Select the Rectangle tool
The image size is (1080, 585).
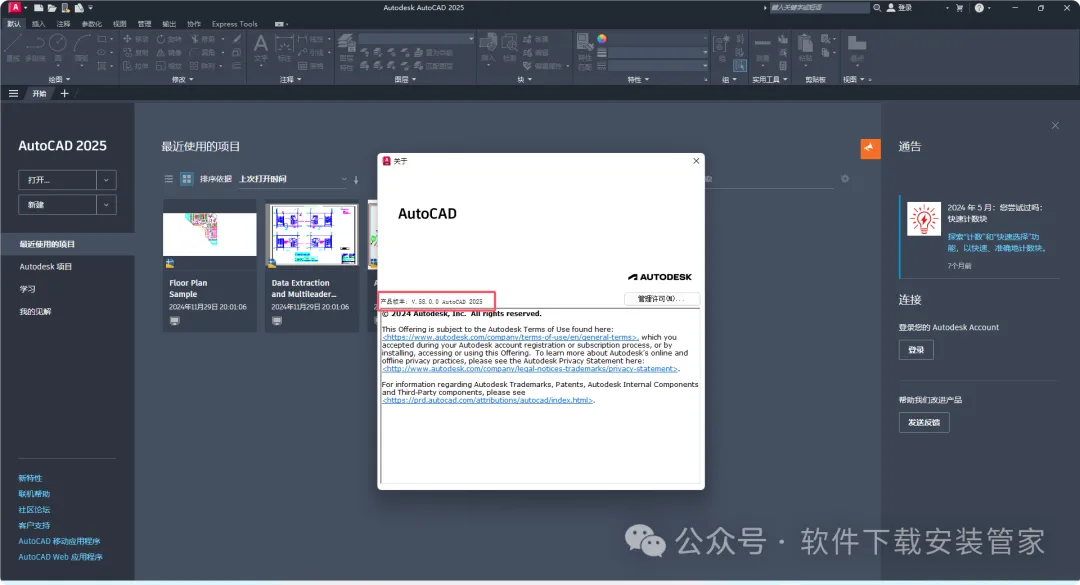coord(102,39)
